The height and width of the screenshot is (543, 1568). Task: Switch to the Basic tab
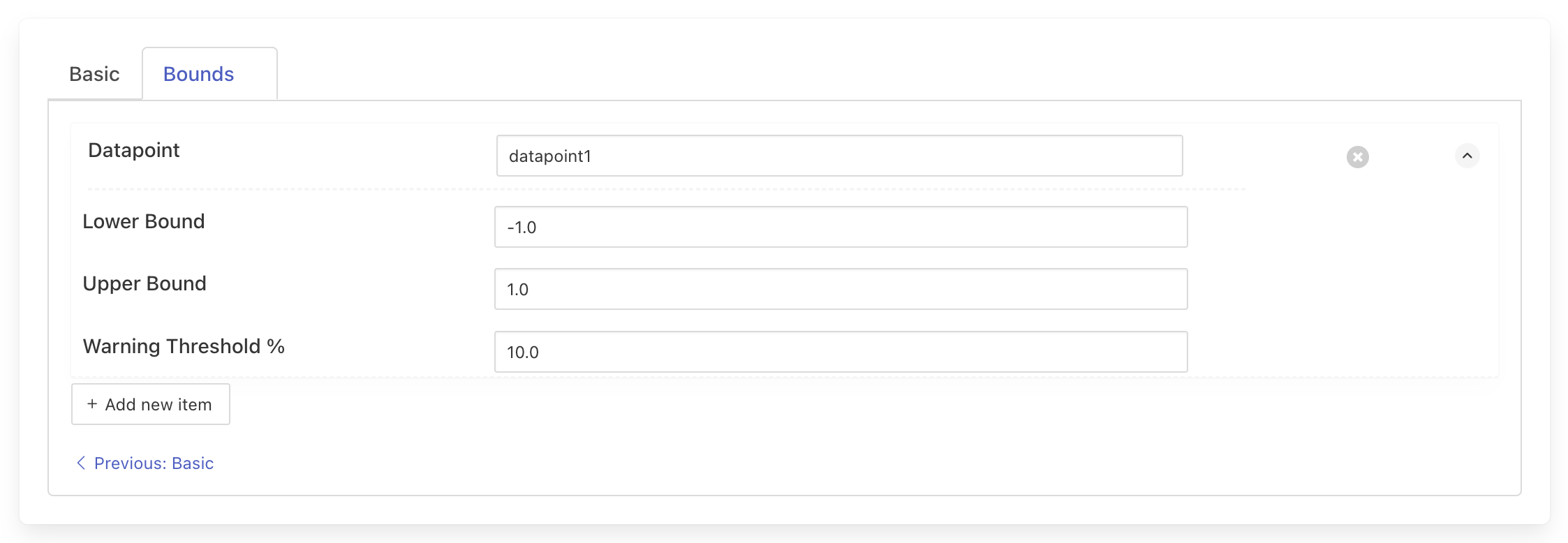pyautogui.click(x=94, y=74)
